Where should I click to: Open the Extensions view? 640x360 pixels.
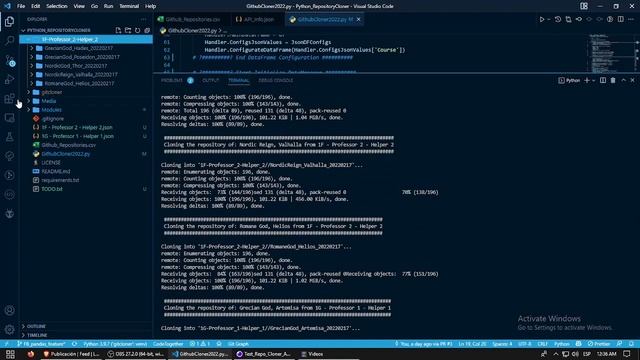coord(9,98)
